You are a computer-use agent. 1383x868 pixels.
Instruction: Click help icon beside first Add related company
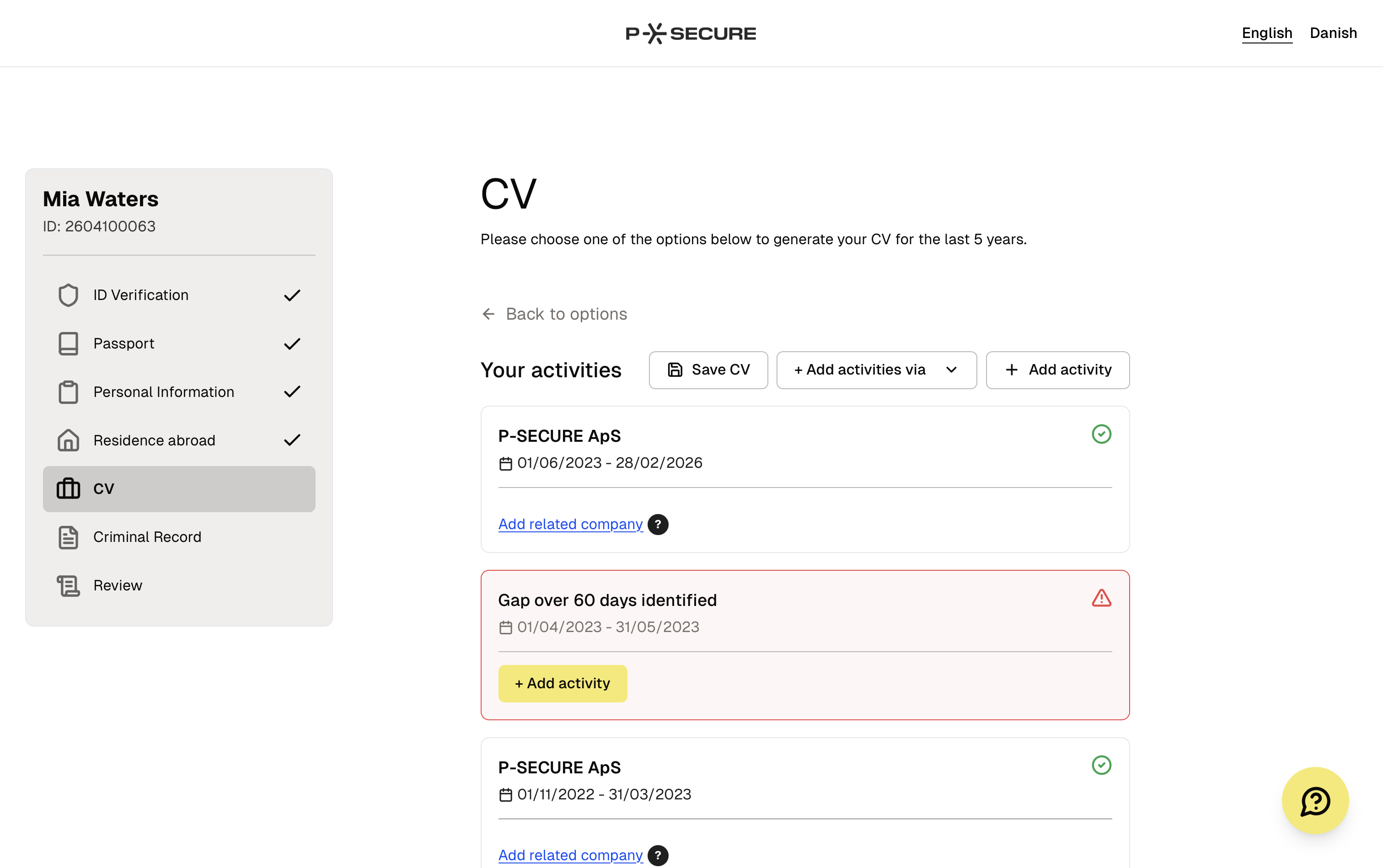pyautogui.click(x=658, y=524)
